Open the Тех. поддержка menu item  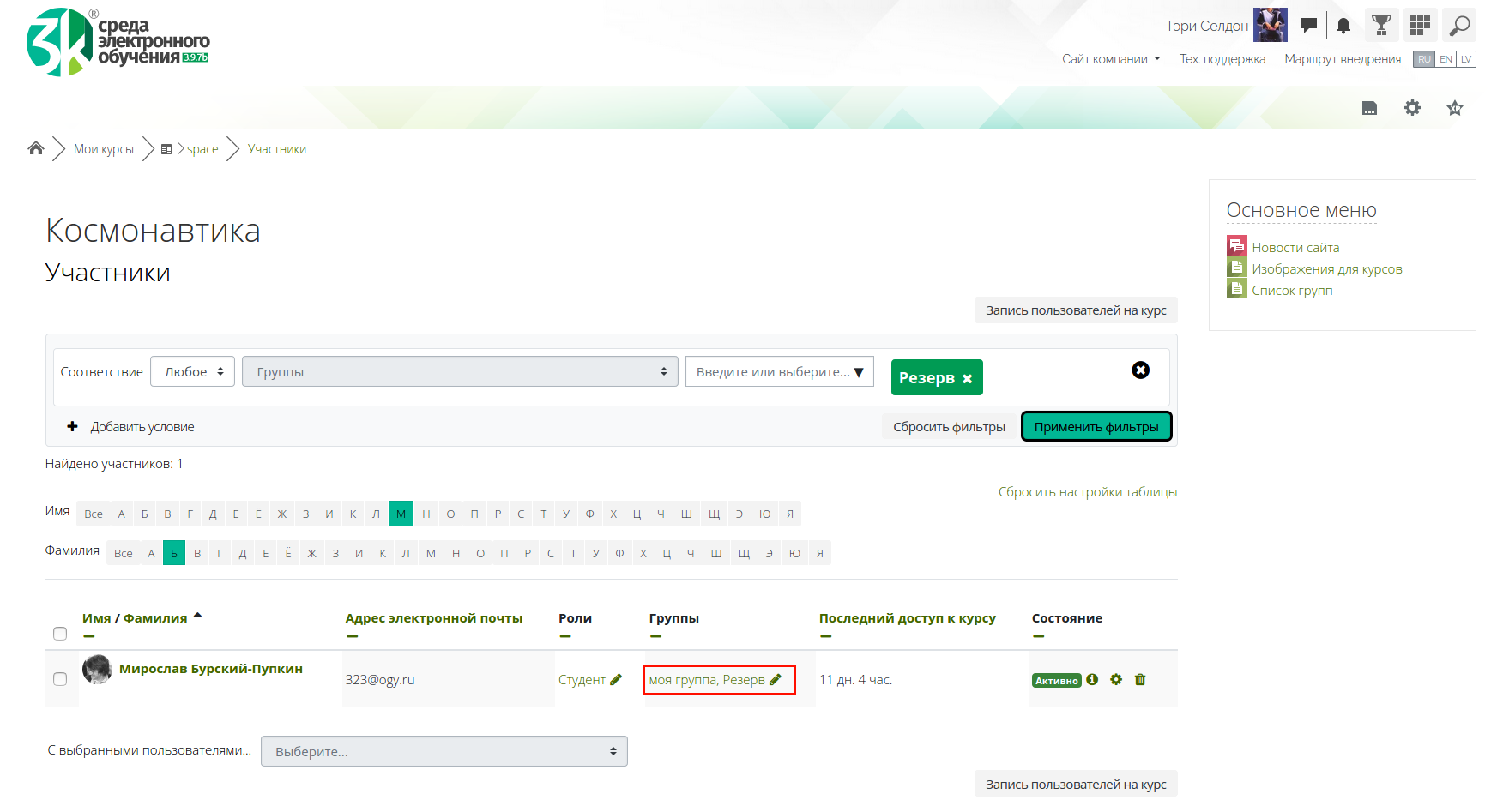[x=1222, y=59]
